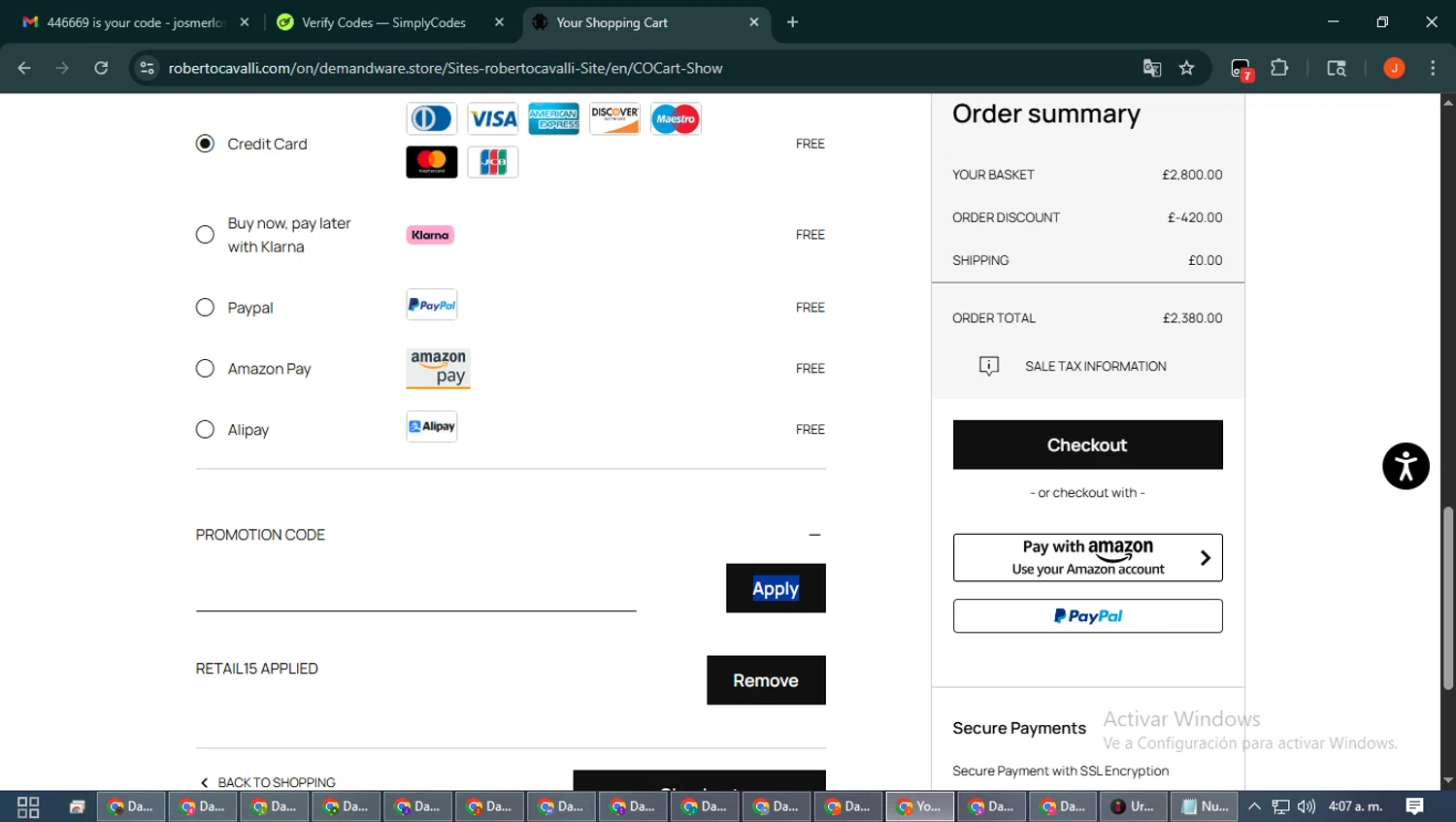Click the Order summary heading
Image resolution: width=1456 pixels, height=822 pixels.
[1046, 114]
